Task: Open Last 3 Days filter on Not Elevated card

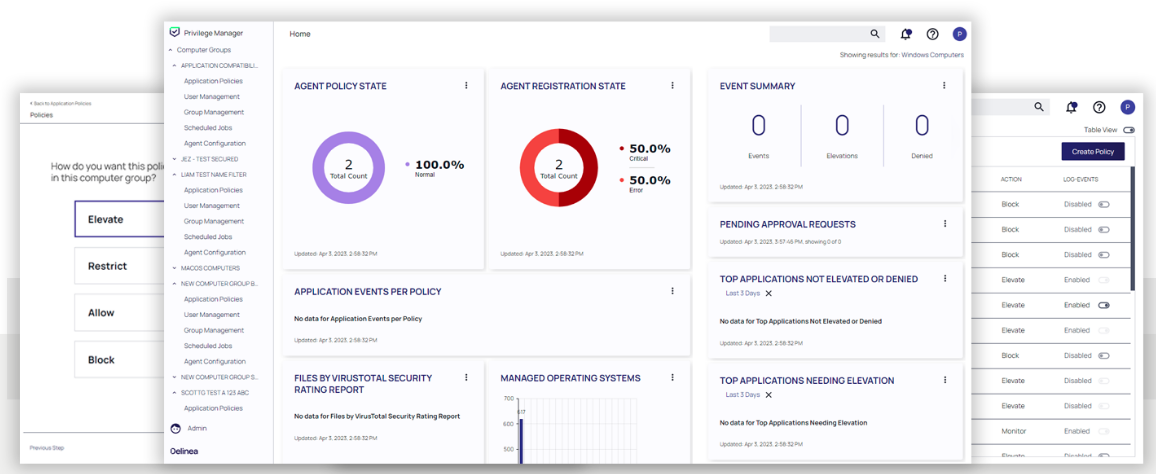Action: 743,293
